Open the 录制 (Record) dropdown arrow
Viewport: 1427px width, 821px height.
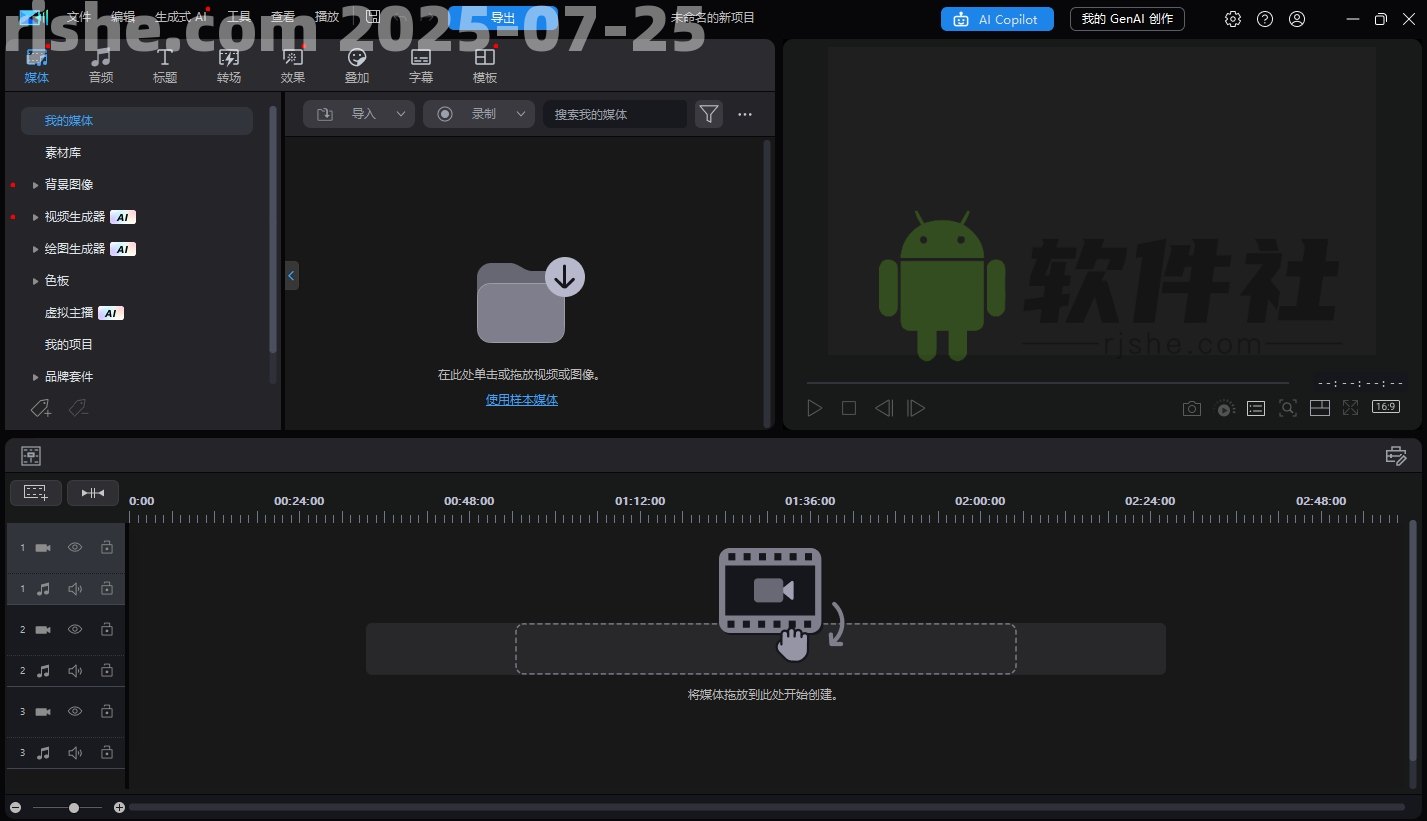tap(520, 113)
